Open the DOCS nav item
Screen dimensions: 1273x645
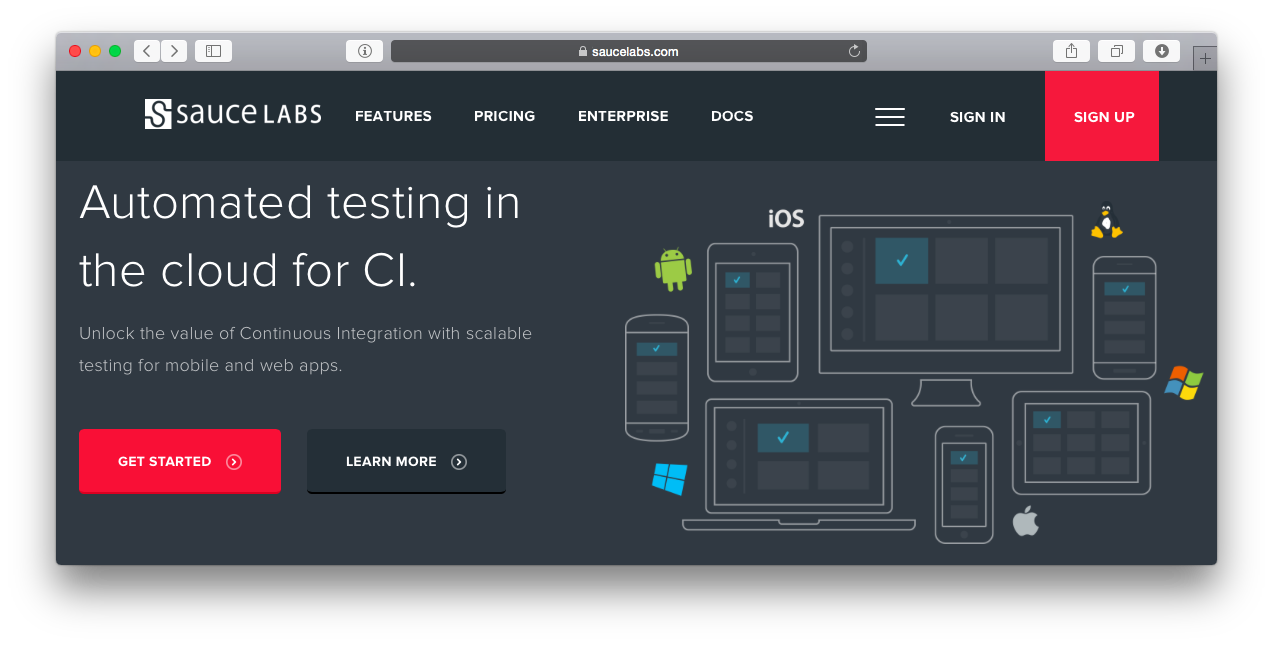tap(732, 116)
